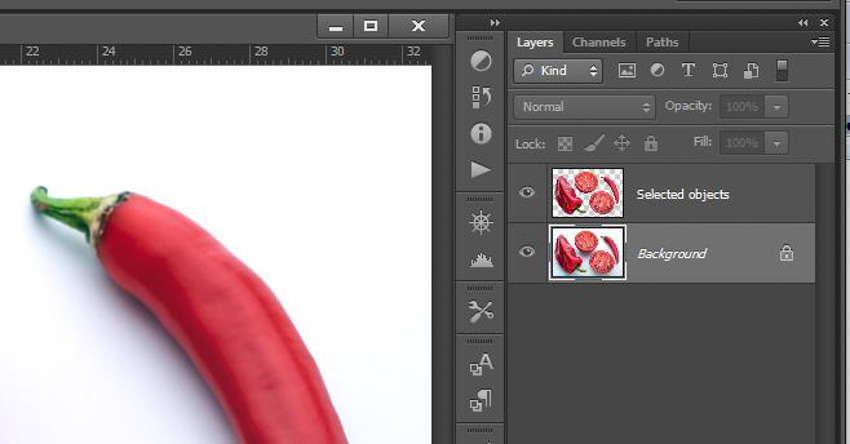Click the Selected objects layer name

(682, 194)
